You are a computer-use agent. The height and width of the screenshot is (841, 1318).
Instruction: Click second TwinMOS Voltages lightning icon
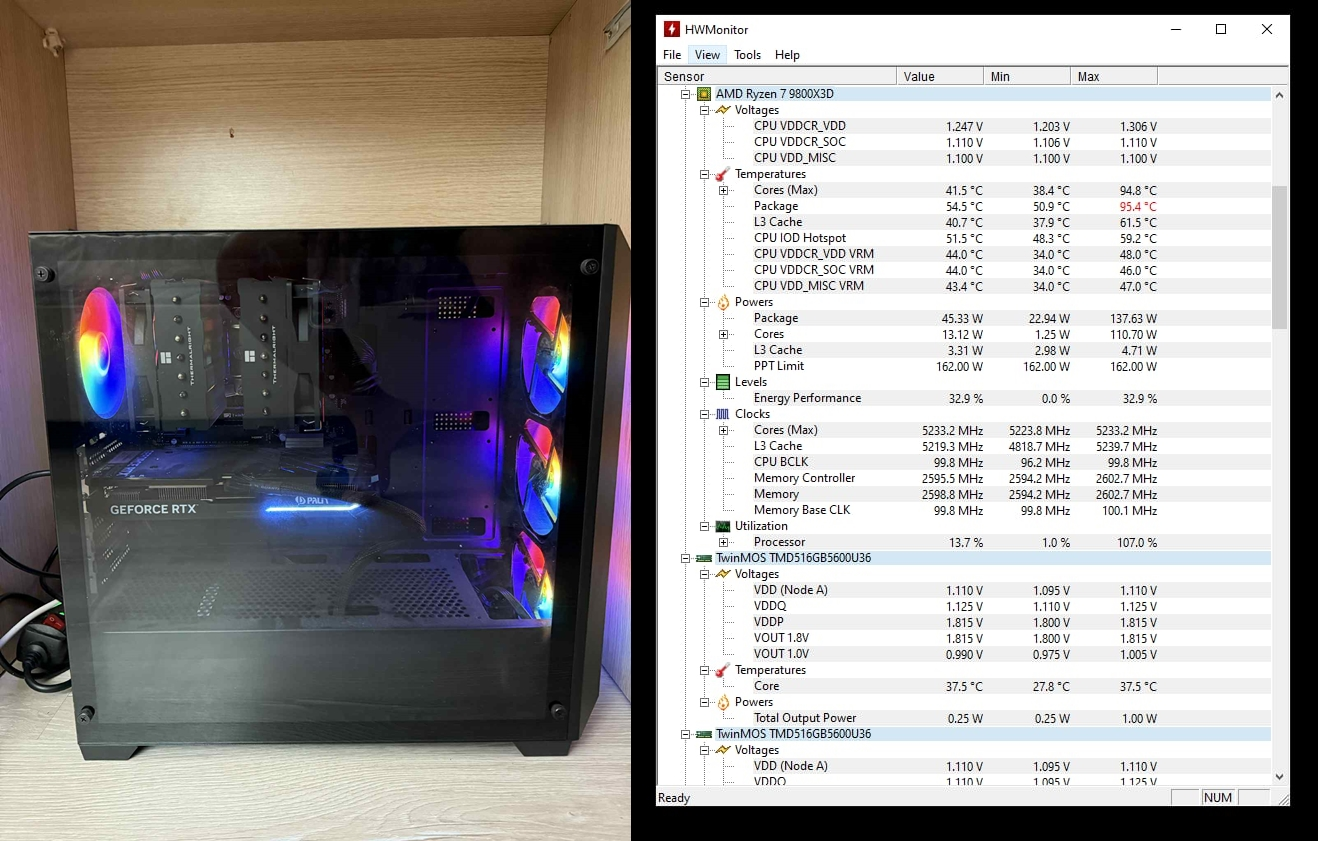(723, 750)
